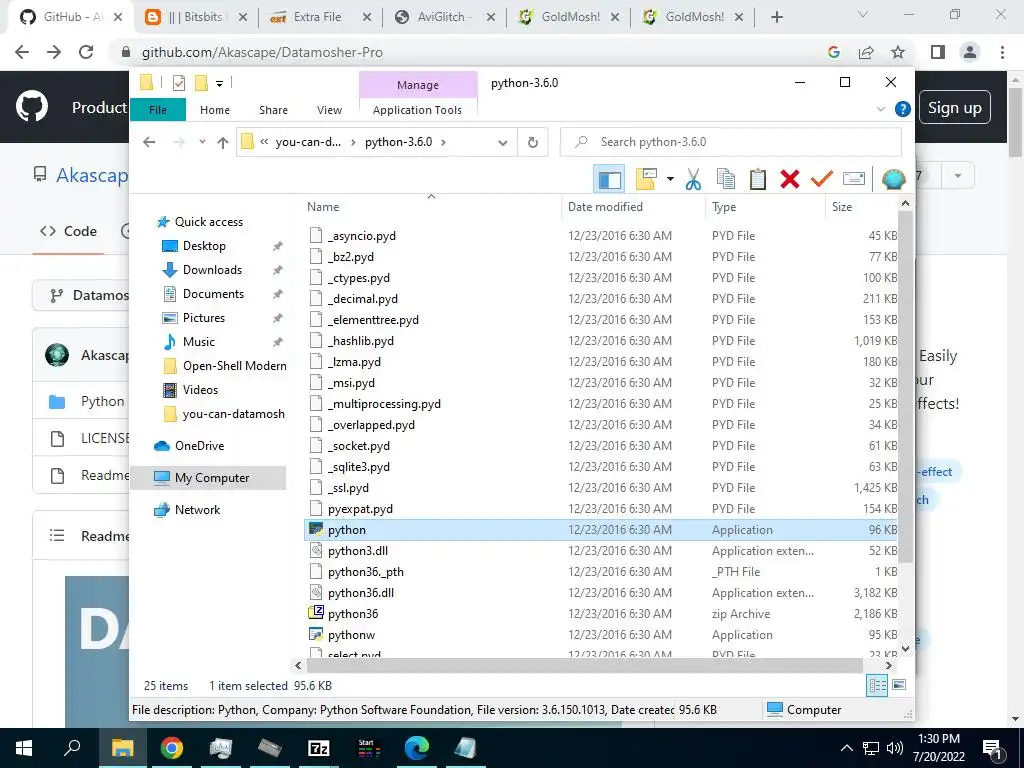Viewport: 1024px width, 768px height.
Task: Click the Manage contextual tab header
Action: pos(418,85)
